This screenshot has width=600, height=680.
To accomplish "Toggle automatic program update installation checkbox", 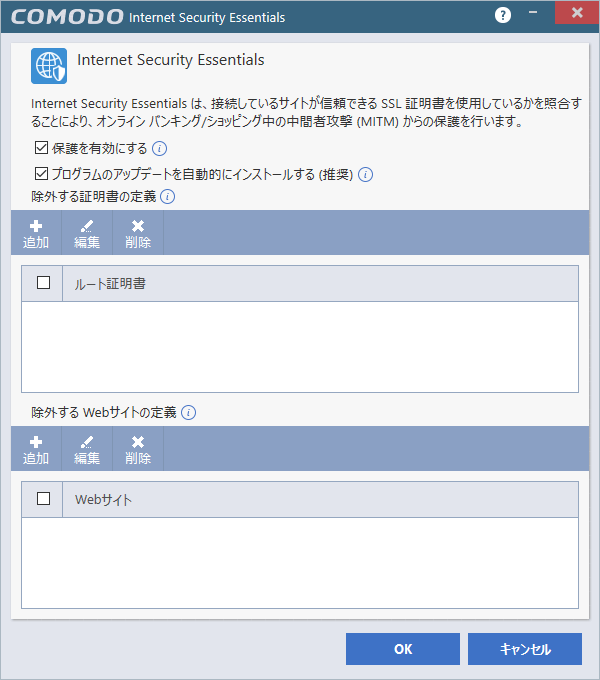I will coord(41,174).
